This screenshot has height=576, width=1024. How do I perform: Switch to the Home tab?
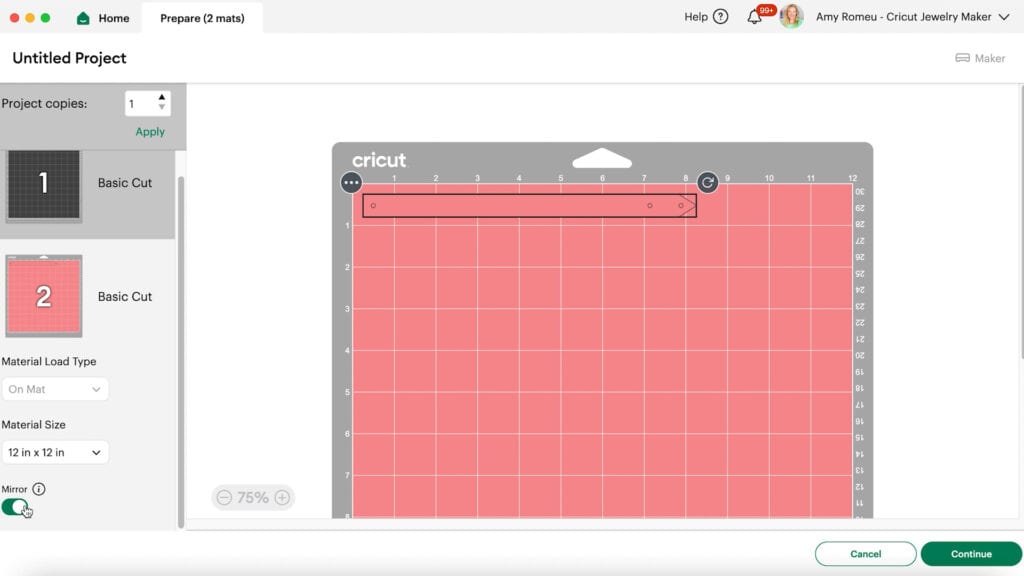(x=103, y=18)
